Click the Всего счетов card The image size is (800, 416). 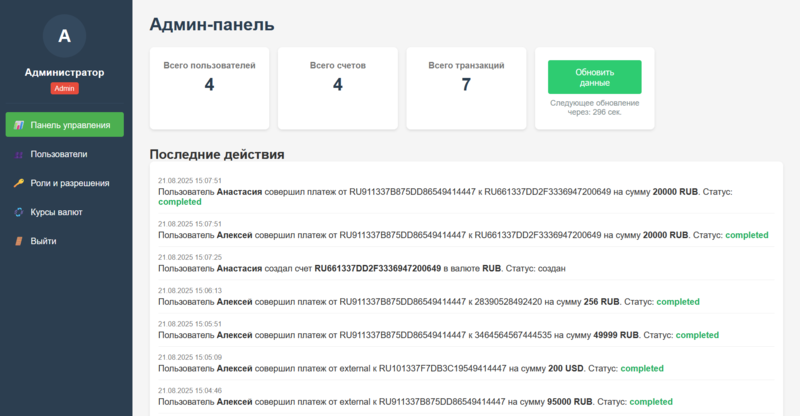338,88
